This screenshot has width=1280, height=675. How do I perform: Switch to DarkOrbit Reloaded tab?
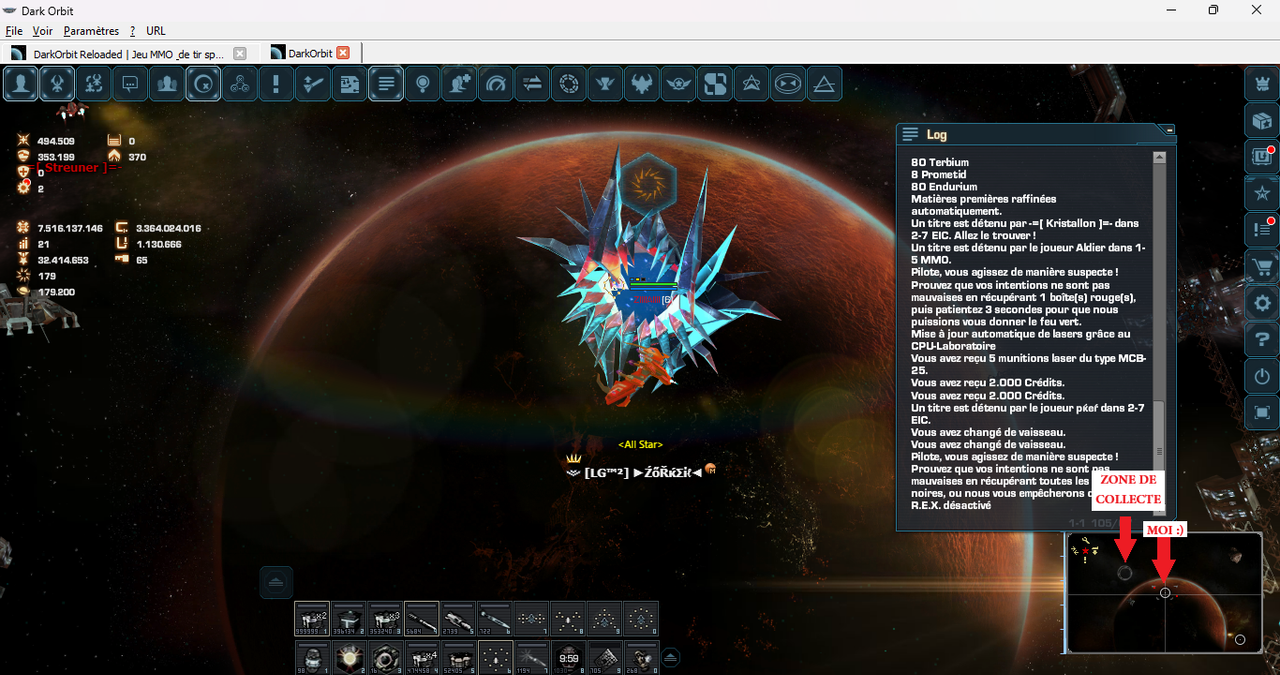click(x=127, y=53)
